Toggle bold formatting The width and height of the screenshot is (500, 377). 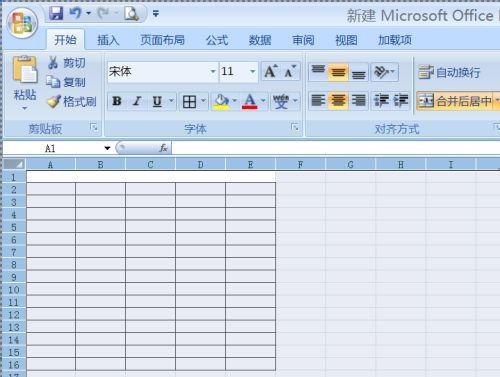click(117, 101)
